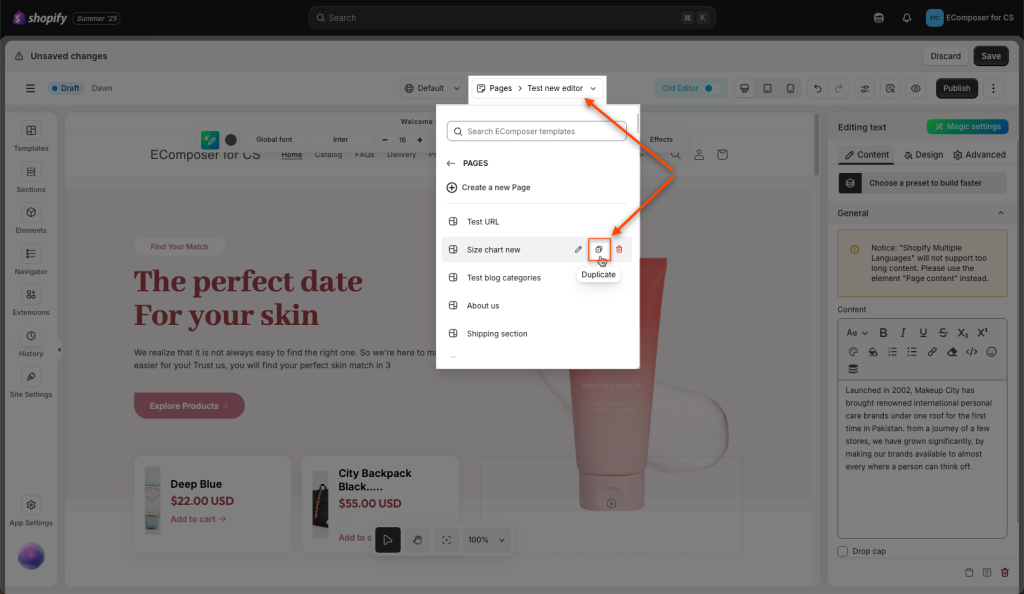Image resolution: width=1024 pixels, height=594 pixels.
Task: Open the Sections panel
Action: click(31, 179)
